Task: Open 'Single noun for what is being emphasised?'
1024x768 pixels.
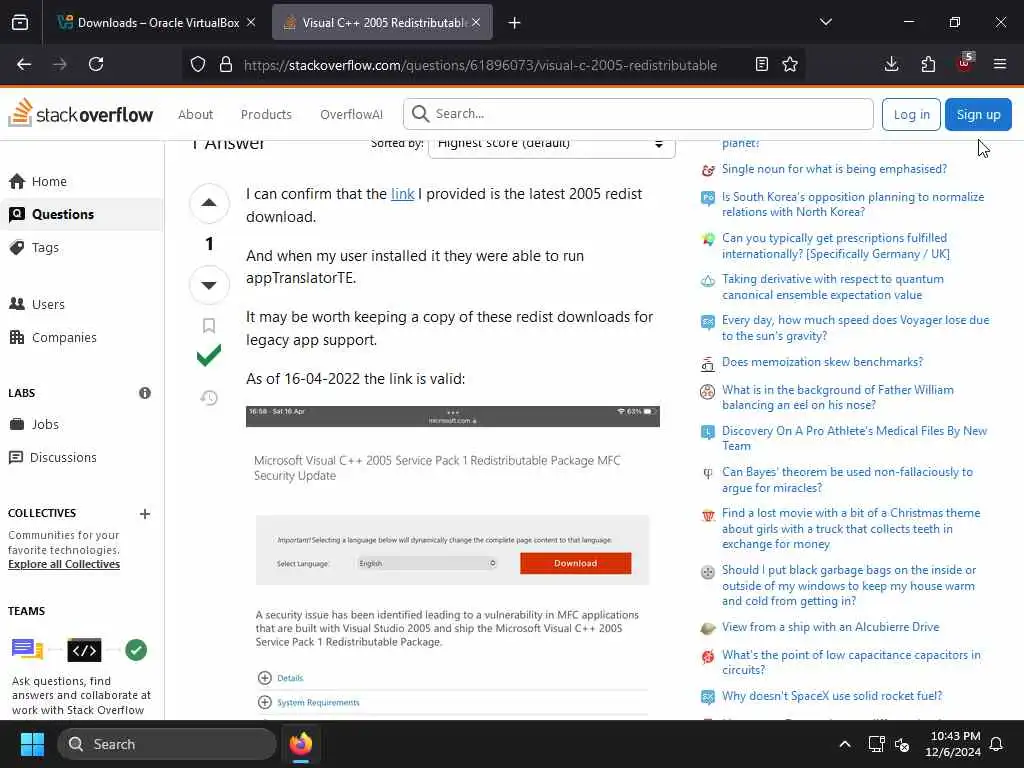Action: (x=834, y=169)
